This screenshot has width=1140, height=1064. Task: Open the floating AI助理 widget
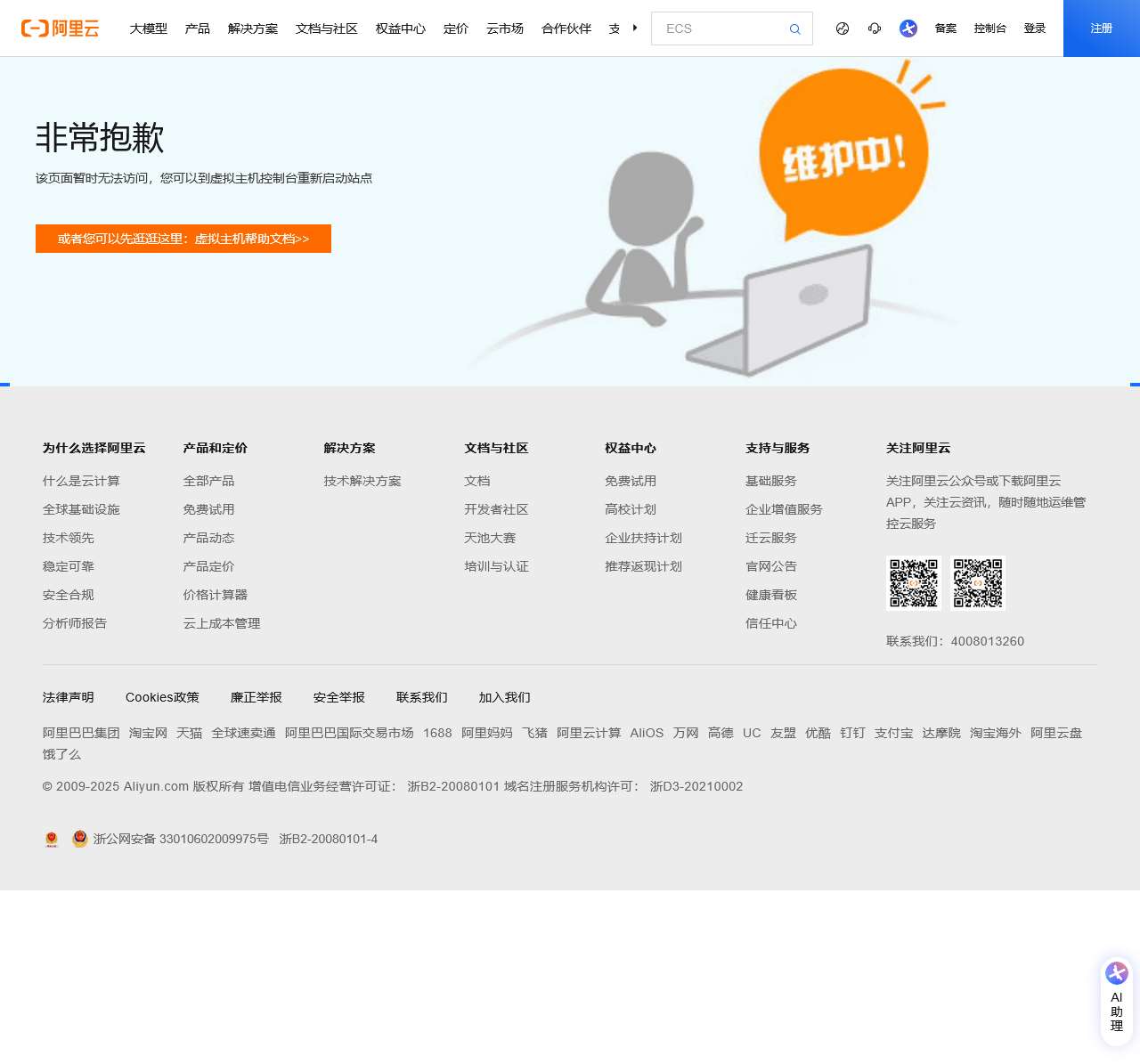pyautogui.click(x=1117, y=1001)
